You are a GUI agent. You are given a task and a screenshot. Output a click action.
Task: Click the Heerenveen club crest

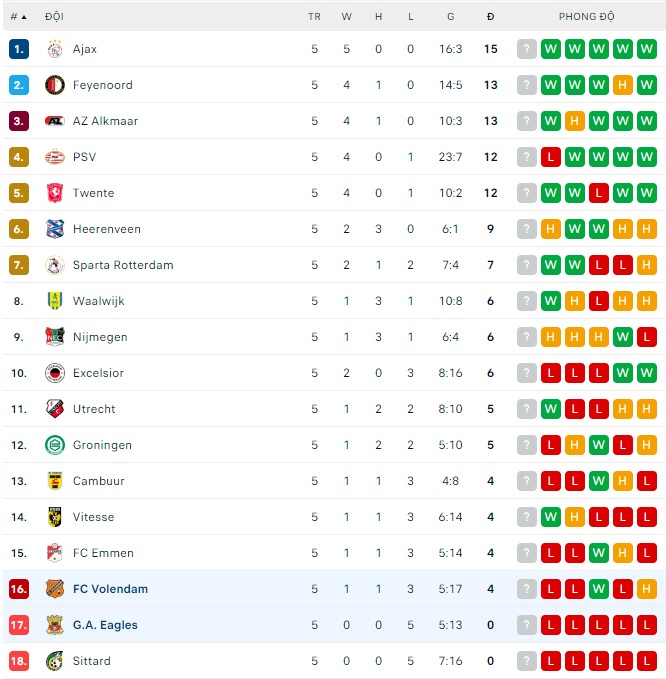[54, 229]
